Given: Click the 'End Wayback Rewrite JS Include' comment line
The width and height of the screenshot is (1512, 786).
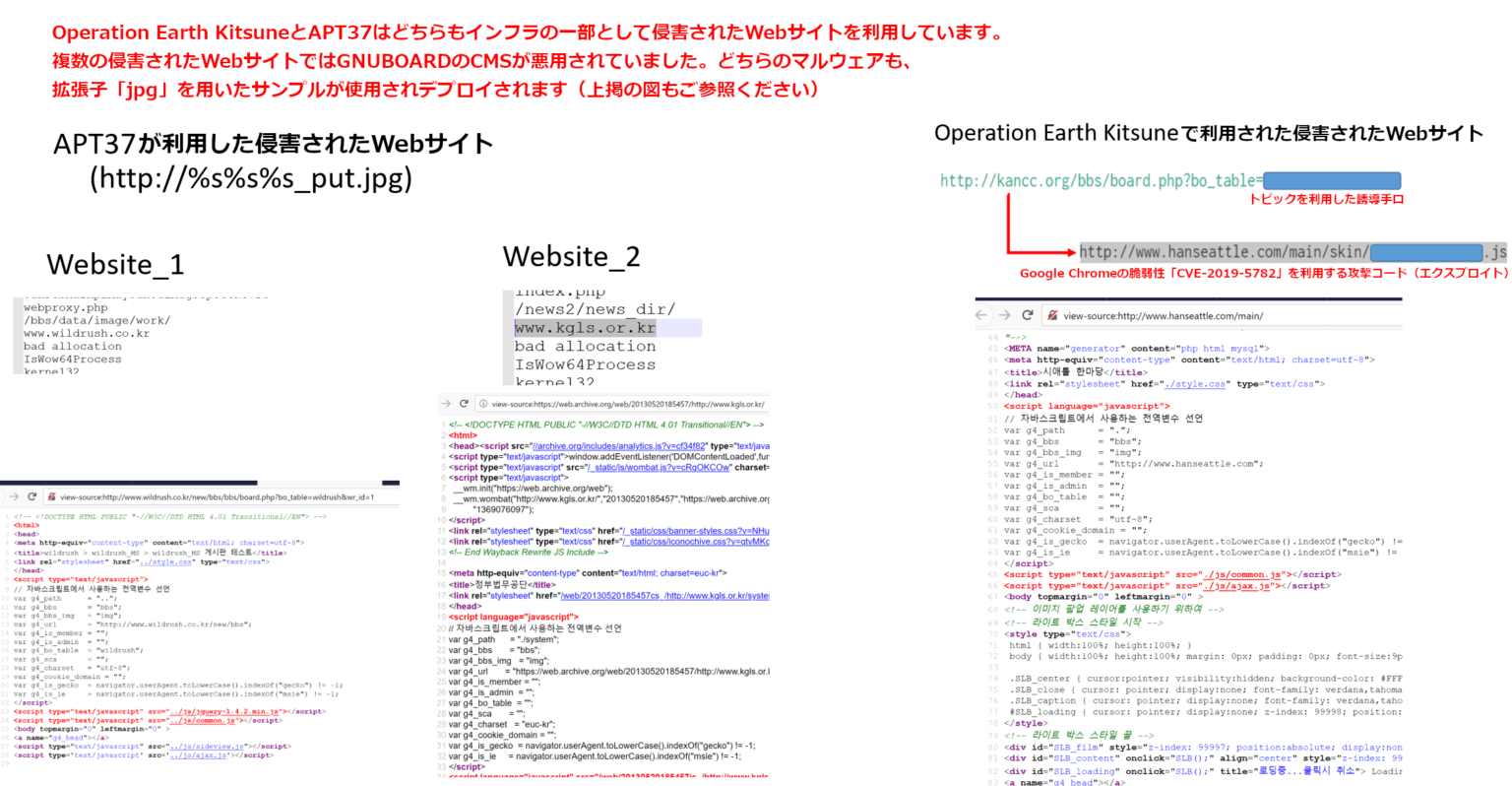Looking at the screenshot, I should click(x=529, y=553).
